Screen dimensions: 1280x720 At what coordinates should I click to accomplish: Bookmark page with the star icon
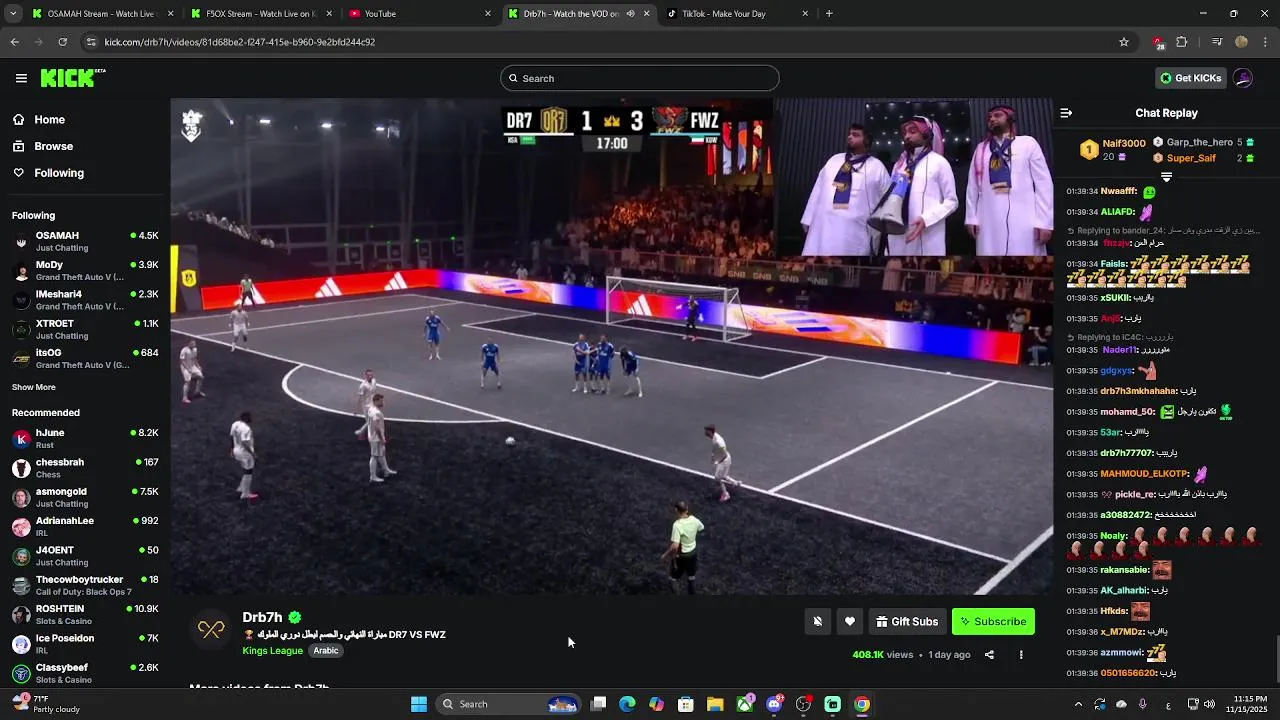point(1124,42)
